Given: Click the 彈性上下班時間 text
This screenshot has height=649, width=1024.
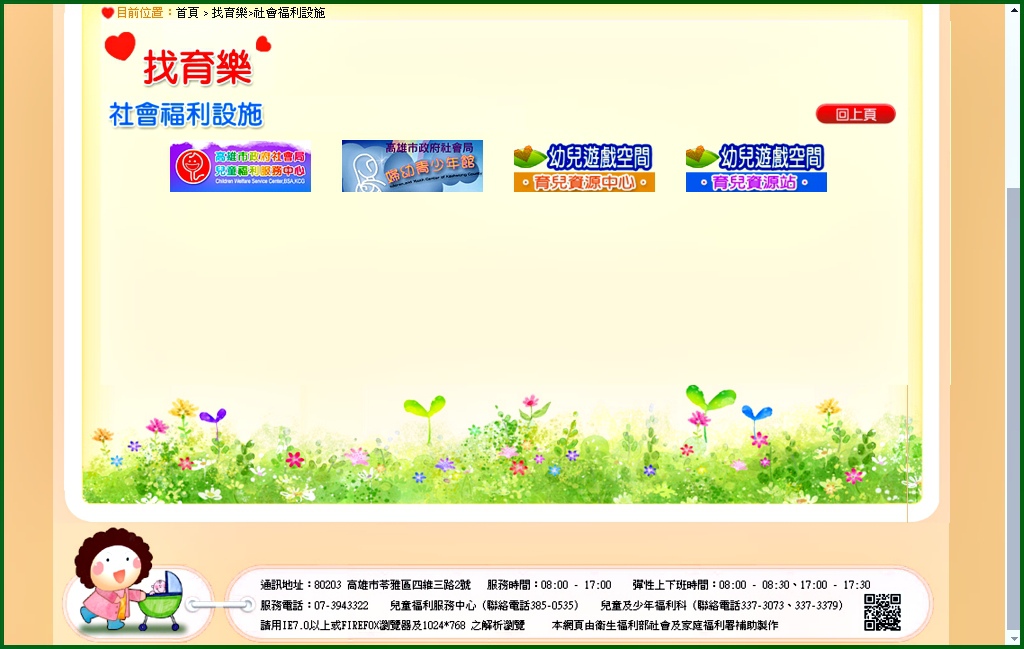Looking at the screenshot, I should 751,585.
